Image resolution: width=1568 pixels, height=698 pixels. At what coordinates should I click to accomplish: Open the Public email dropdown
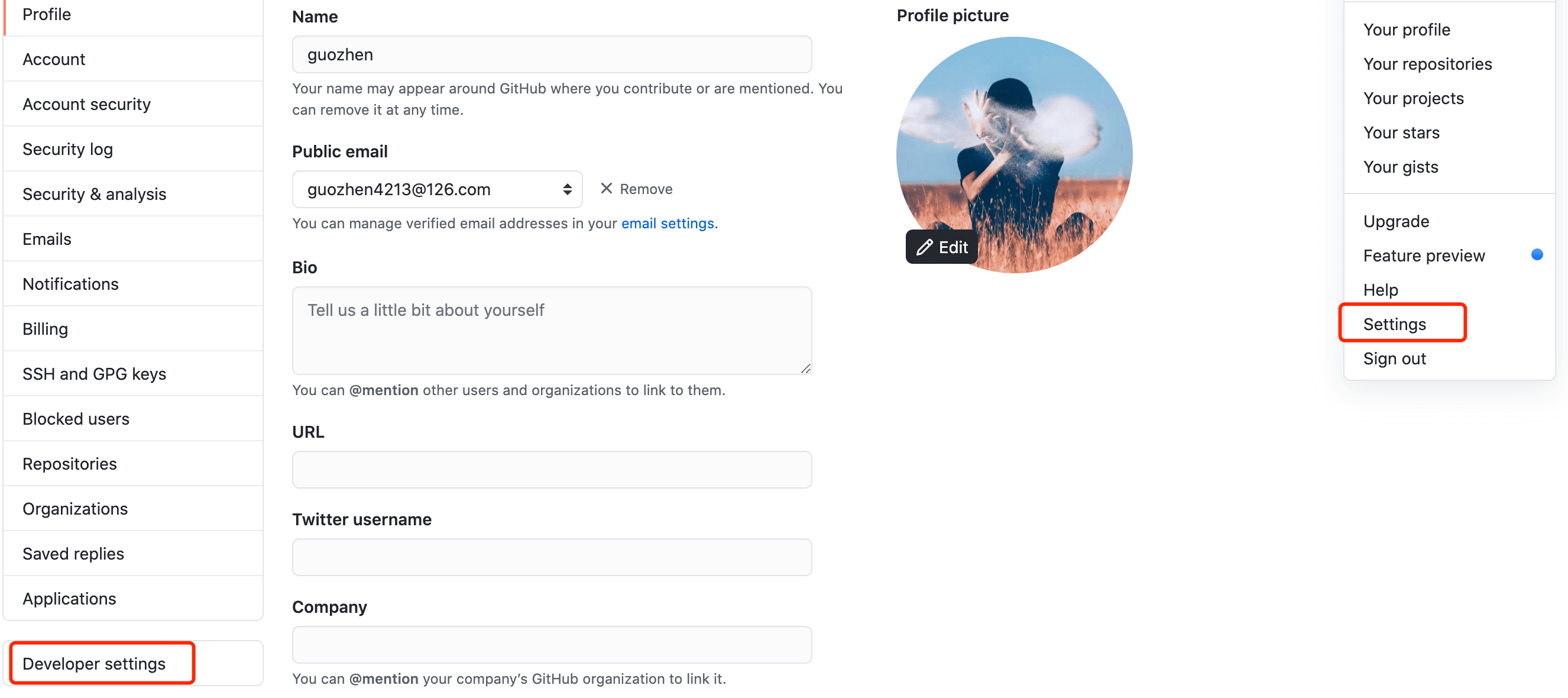[436, 189]
